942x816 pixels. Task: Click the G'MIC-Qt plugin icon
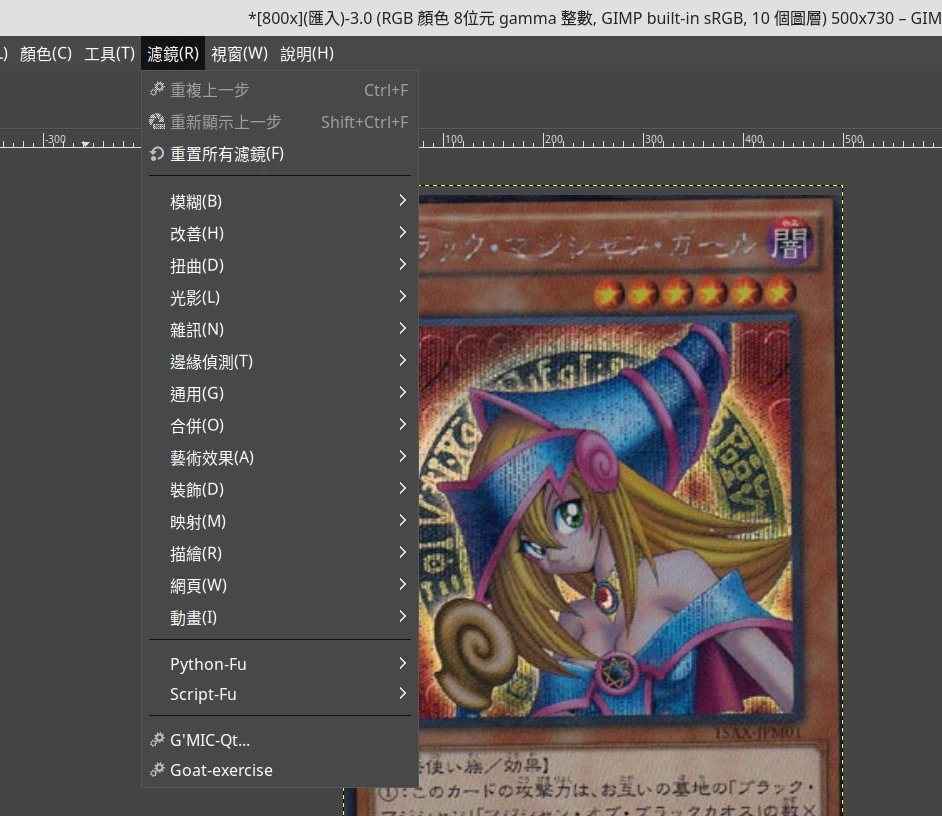156,740
